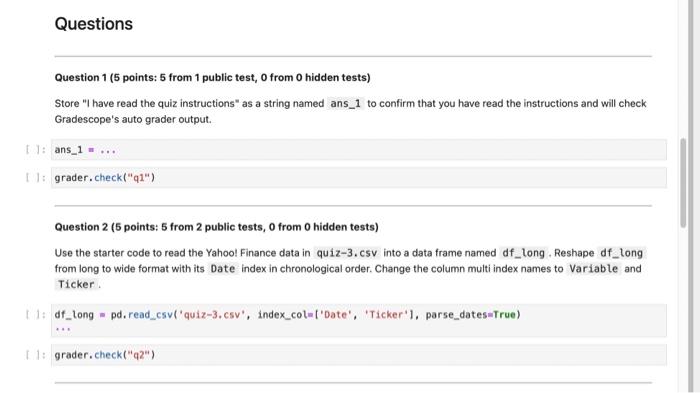The height and width of the screenshot is (393, 700).
Task: Click the execution prompt beside grader.check("q2")
Action: pos(36,355)
